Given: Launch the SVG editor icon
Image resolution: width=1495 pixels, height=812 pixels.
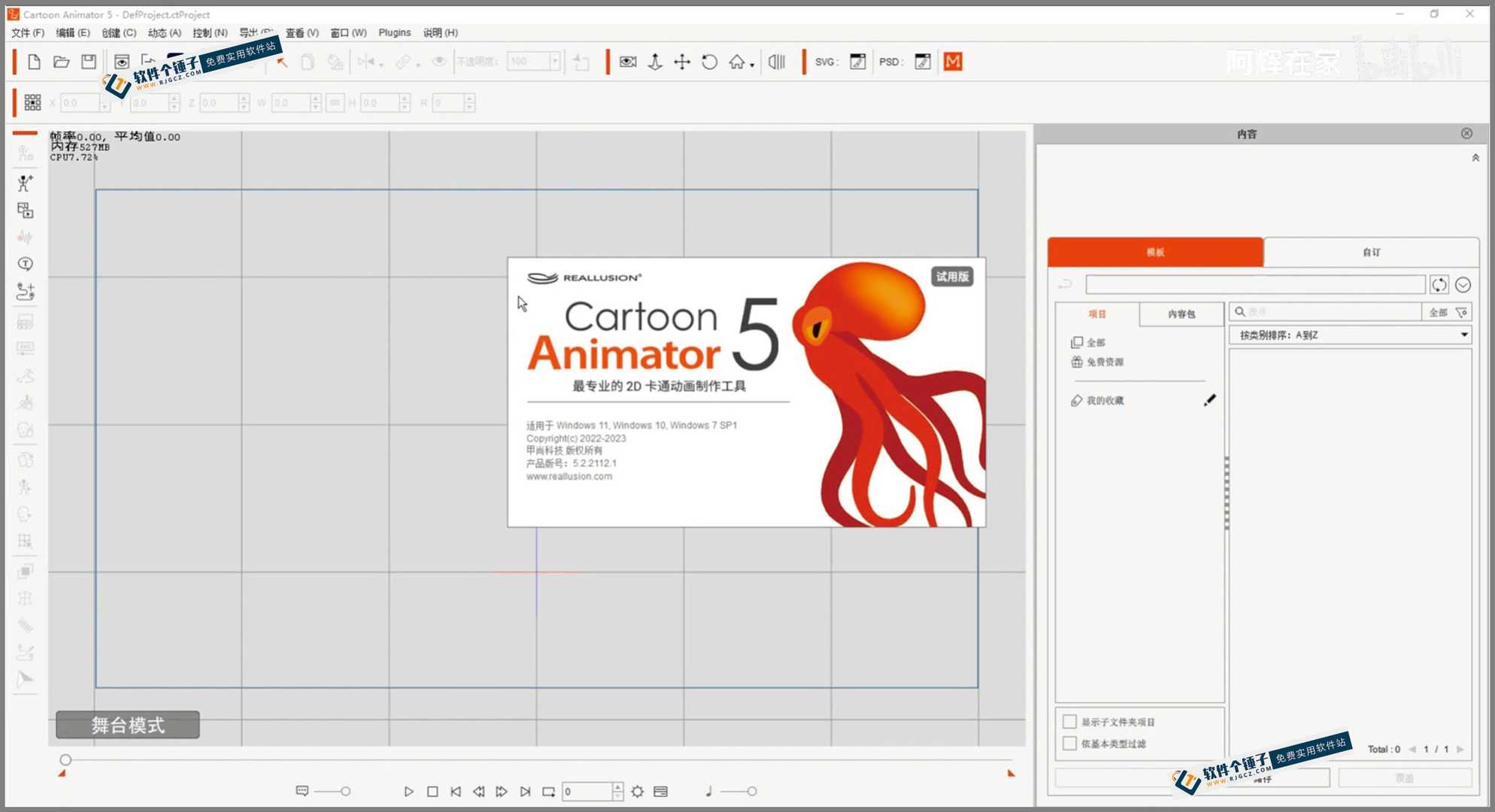Looking at the screenshot, I should [857, 62].
